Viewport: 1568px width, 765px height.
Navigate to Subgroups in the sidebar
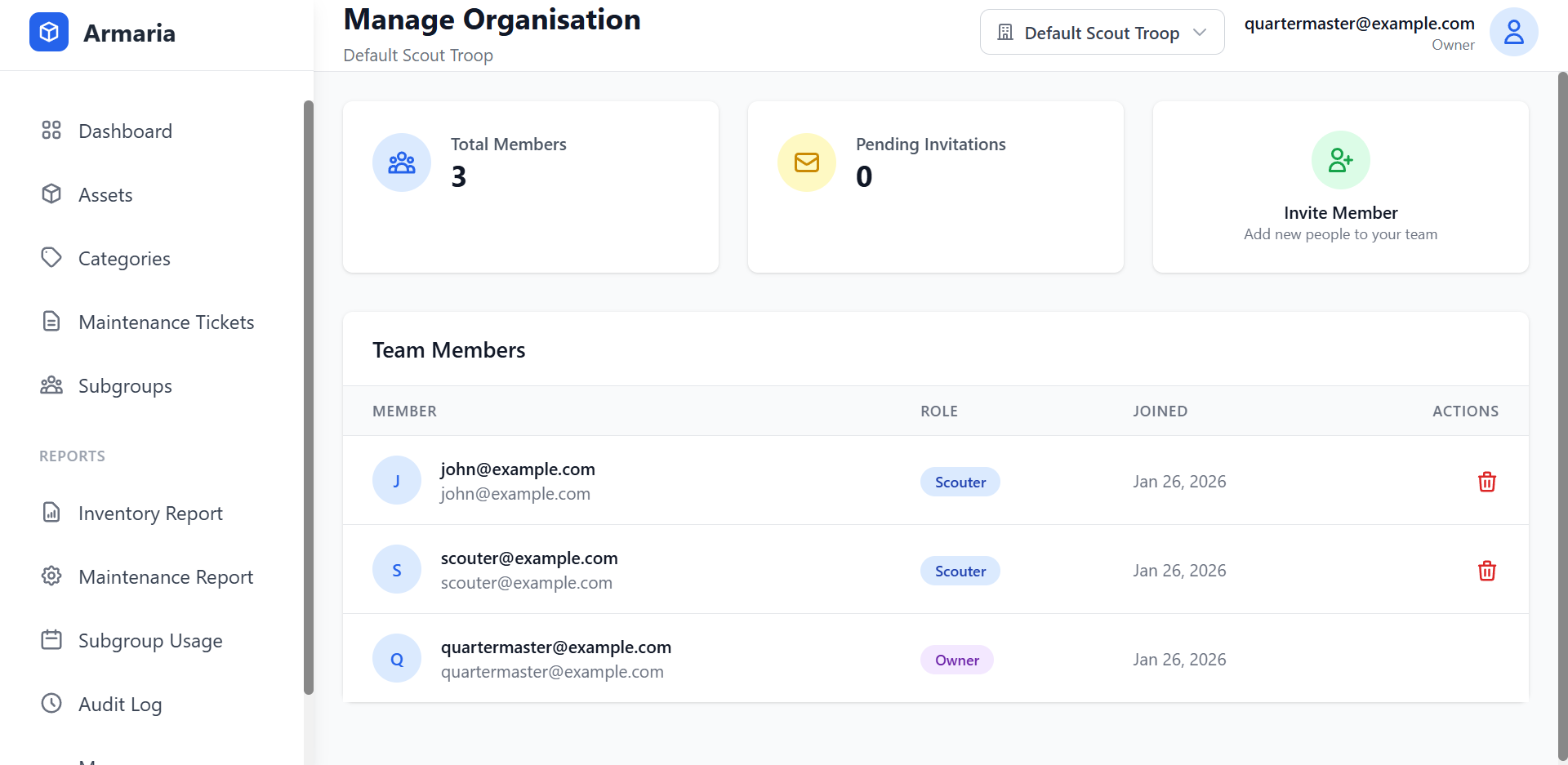[125, 386]
